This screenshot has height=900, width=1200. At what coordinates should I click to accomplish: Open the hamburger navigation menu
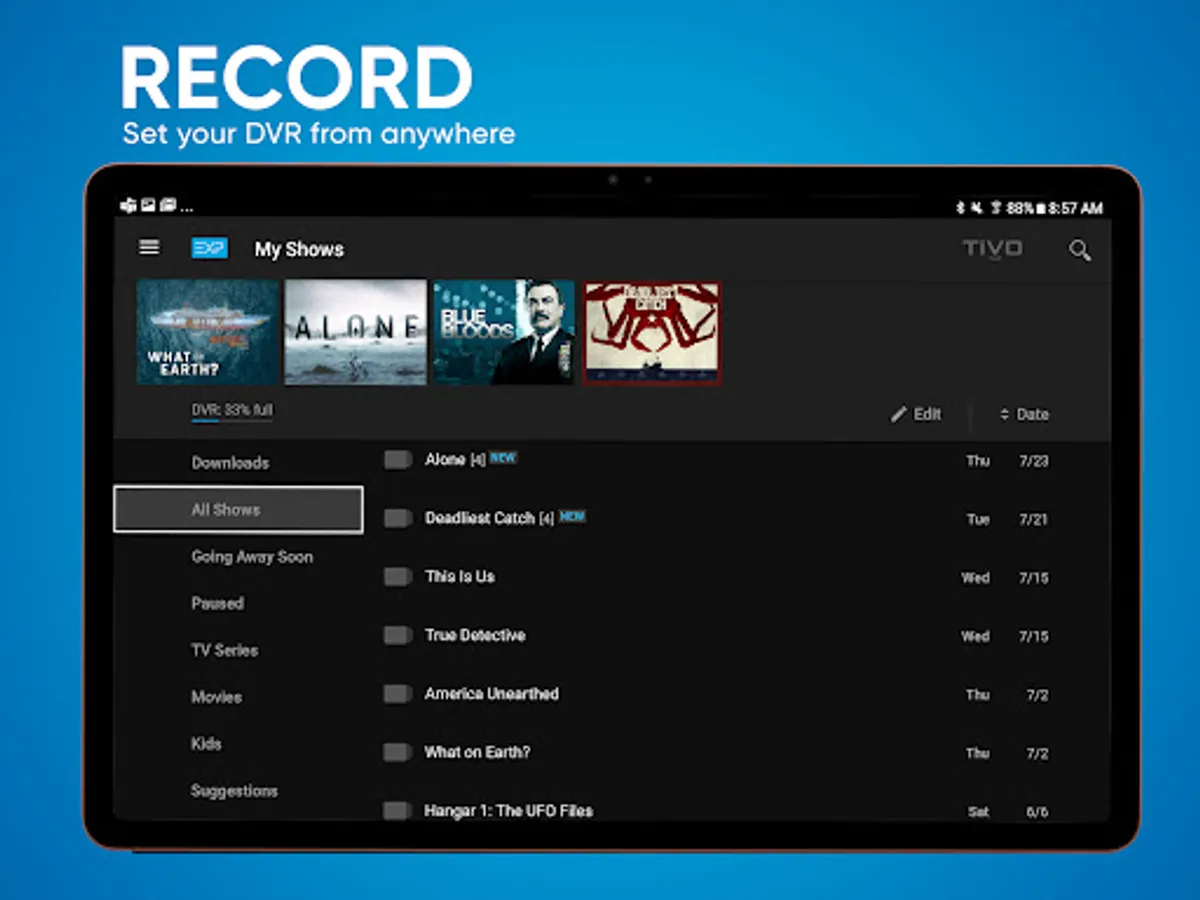pyautogui.click(x=149, y=247)
